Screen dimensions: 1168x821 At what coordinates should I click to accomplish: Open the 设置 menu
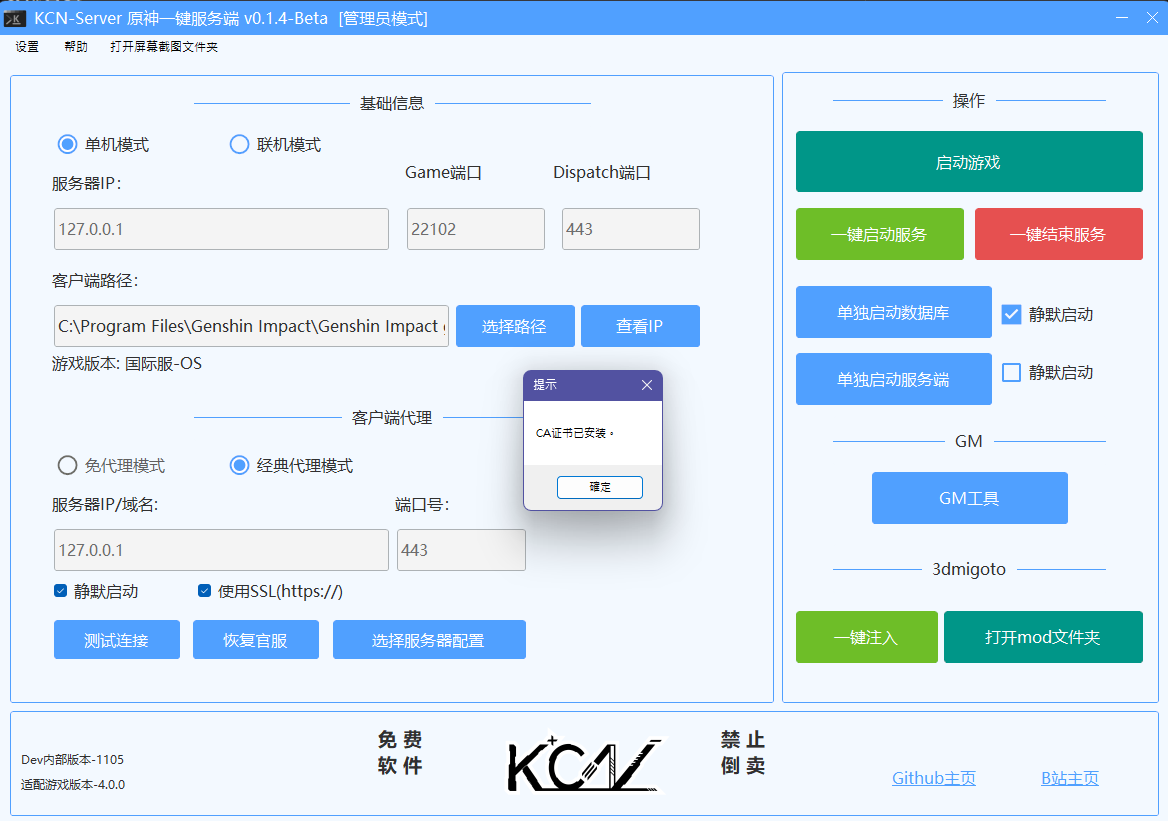click(x=26, y=45)
